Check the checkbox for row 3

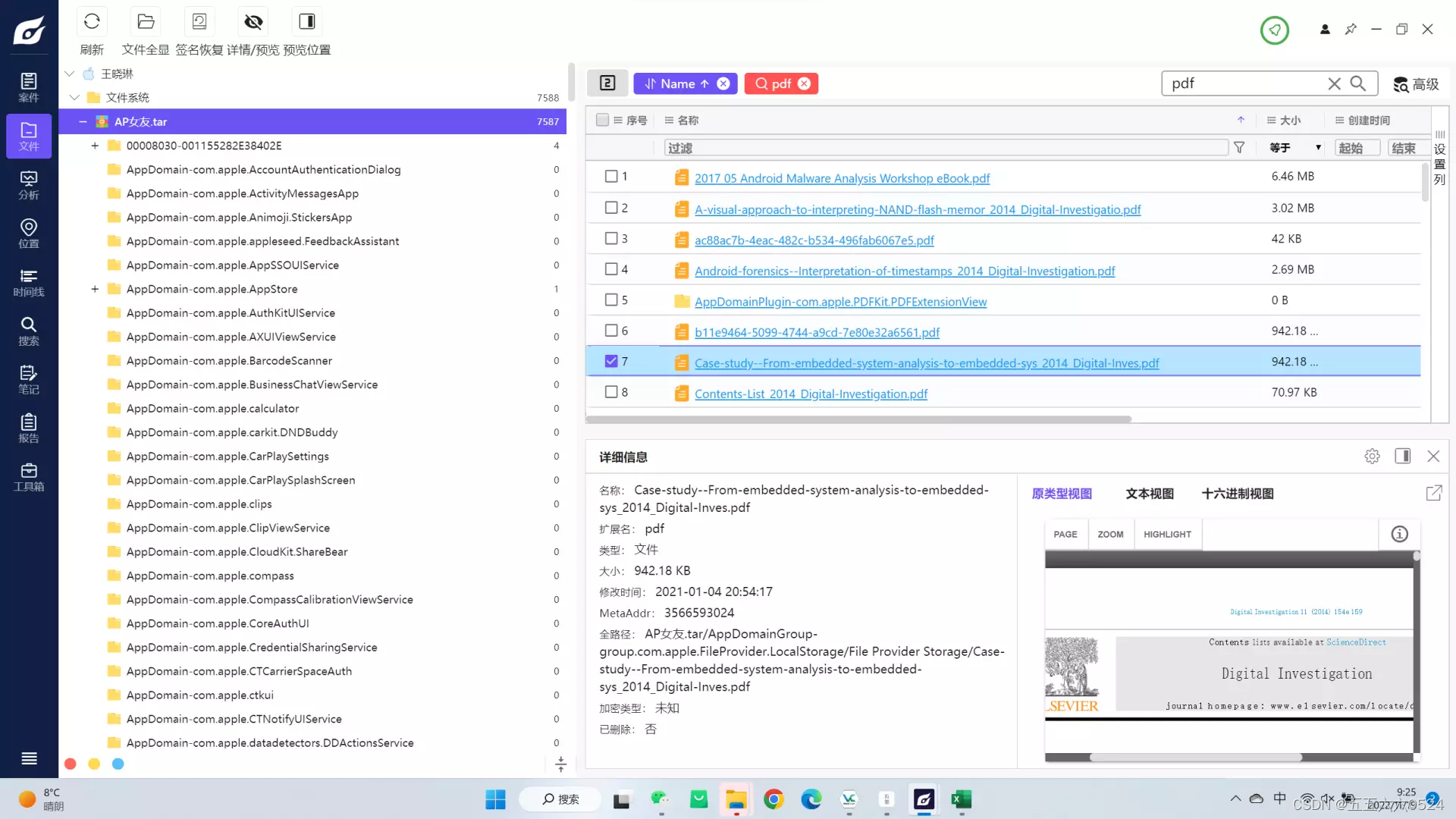(x=611, y=239)
